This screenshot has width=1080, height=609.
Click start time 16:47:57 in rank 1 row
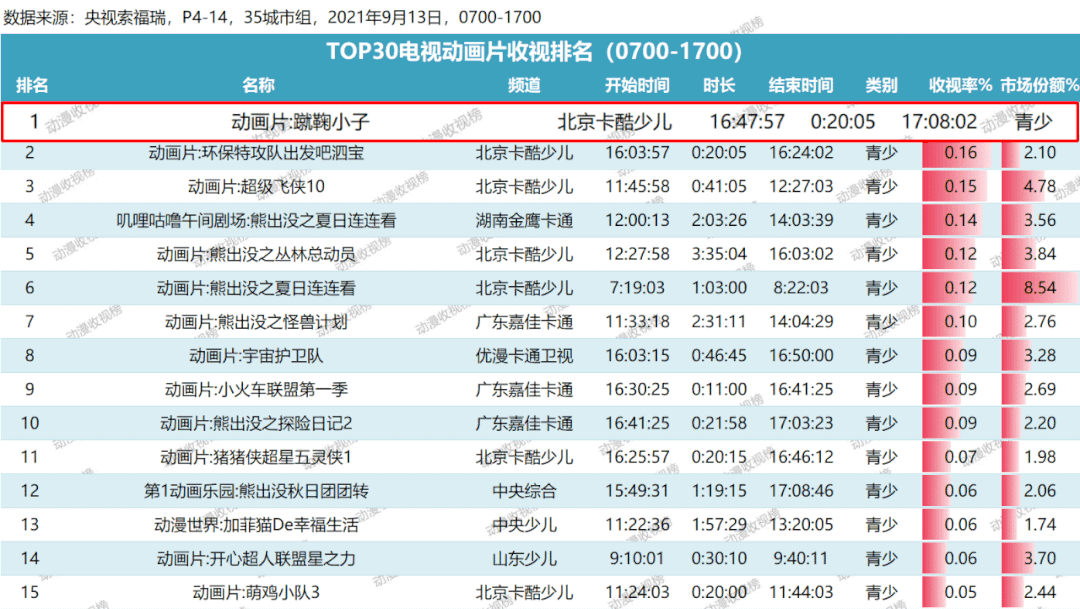tap(747, 123)
